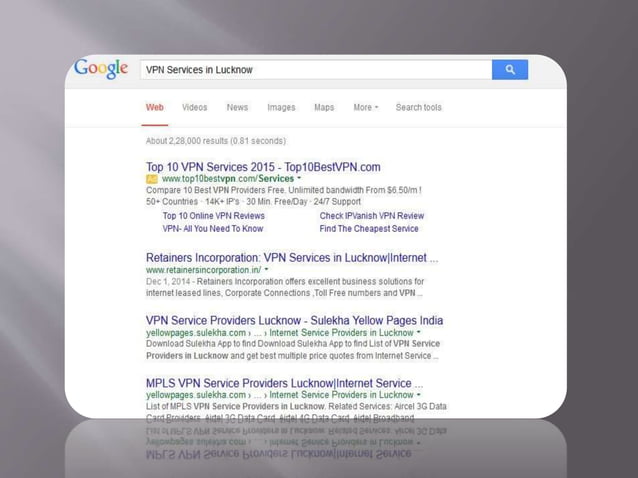Open dropdown arrow beside top10bestvpn.com URL

(299, 178)
